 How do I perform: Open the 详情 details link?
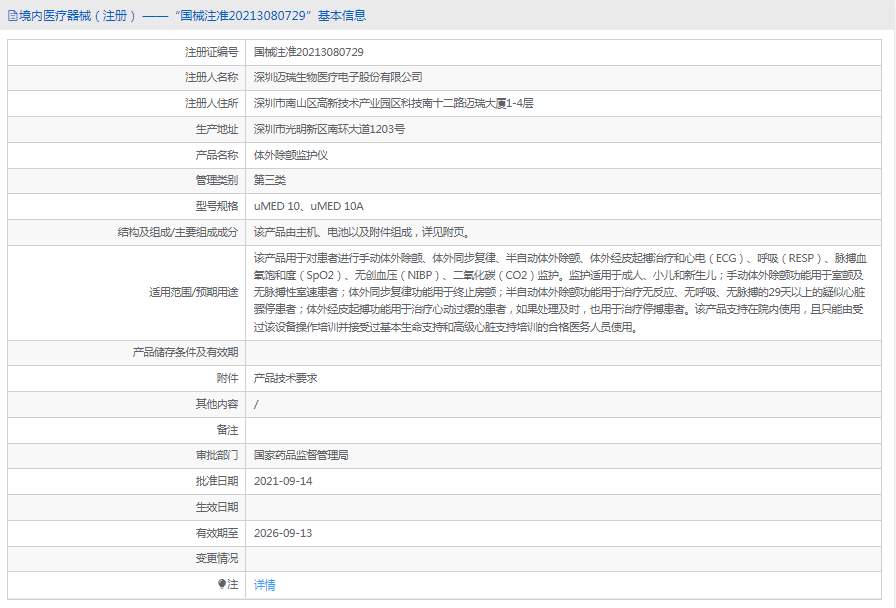point(265,585)
